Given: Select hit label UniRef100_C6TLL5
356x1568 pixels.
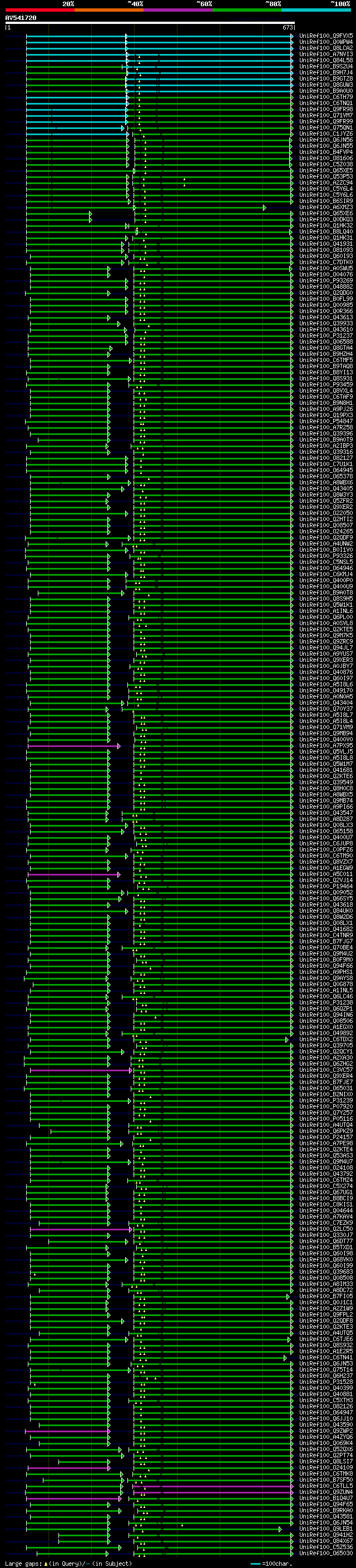Looking at the screenshot, I should 326,1486.
